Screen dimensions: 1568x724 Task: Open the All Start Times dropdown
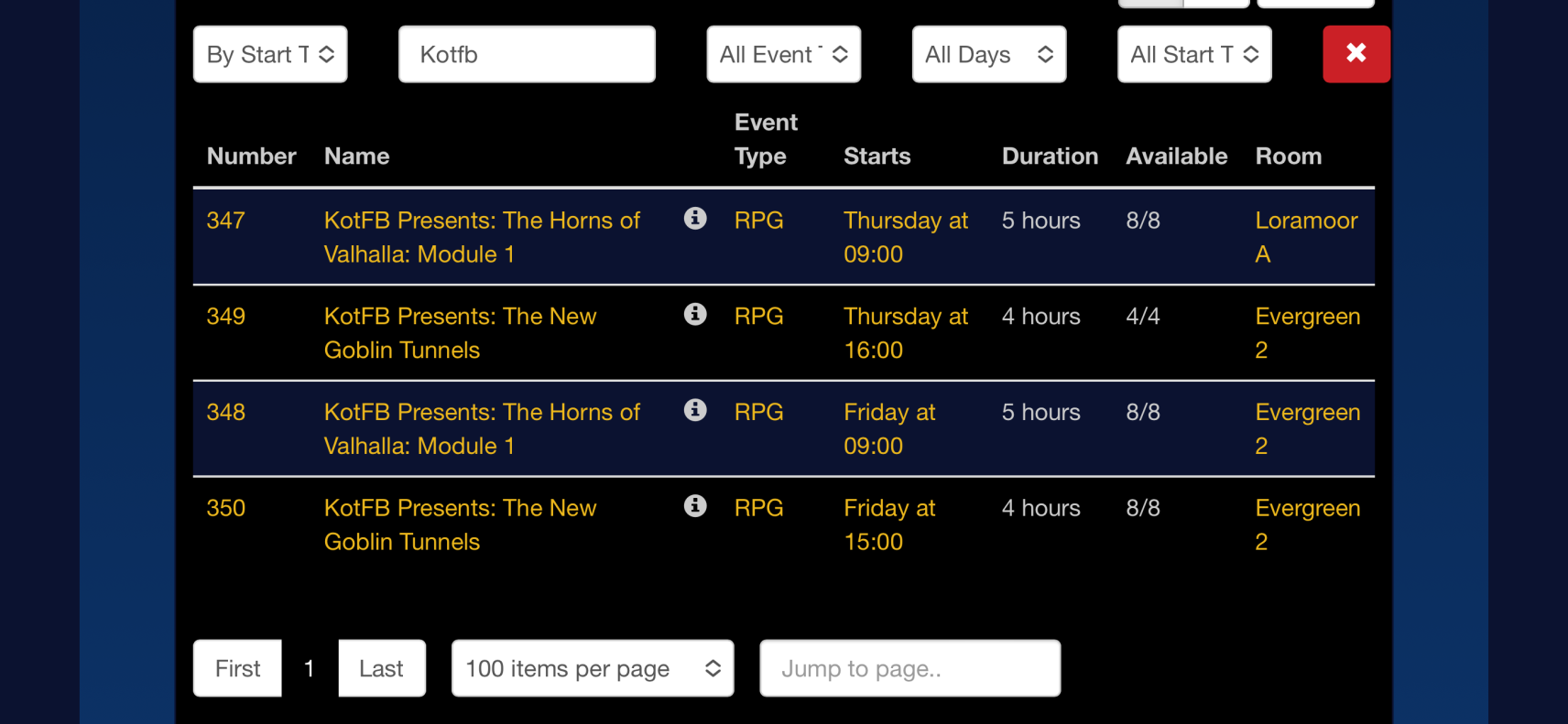pos(1193,55)
